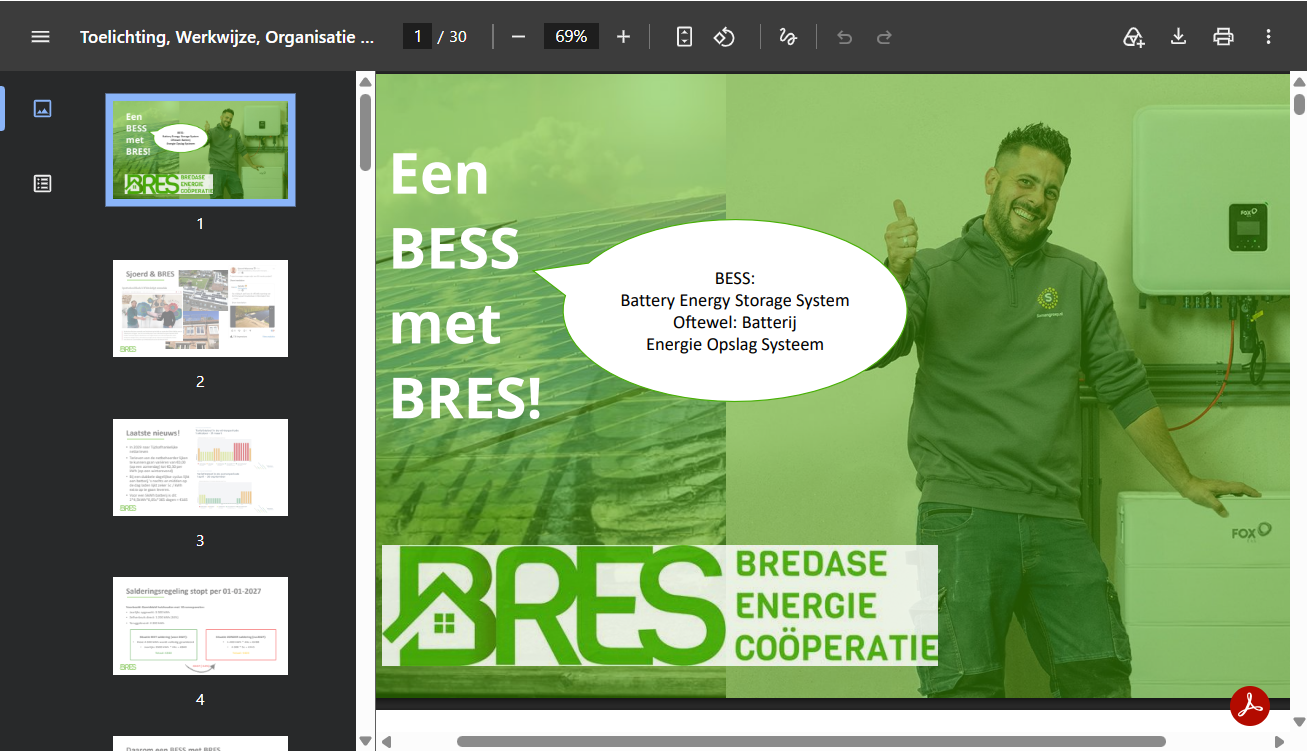Click the red Adobe Acrobat floating button

(x=1249, y=705)
